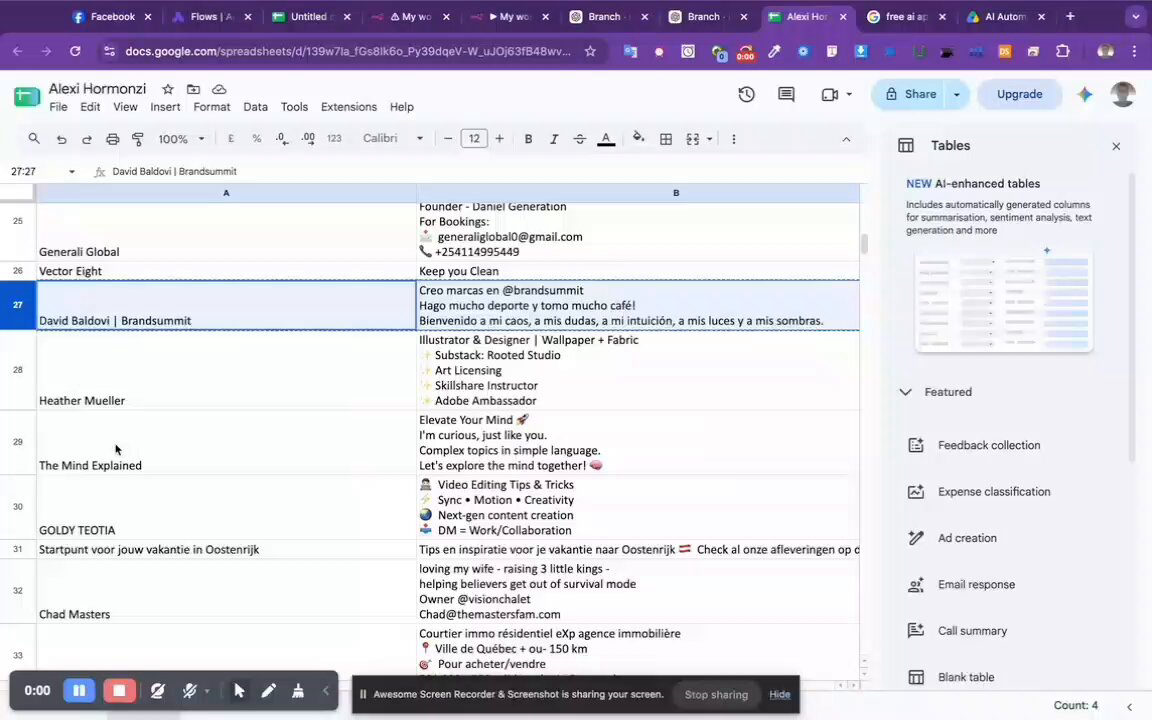
Task: Select the Blank table option
Action: pyautogui.click(x=965, y=677)
